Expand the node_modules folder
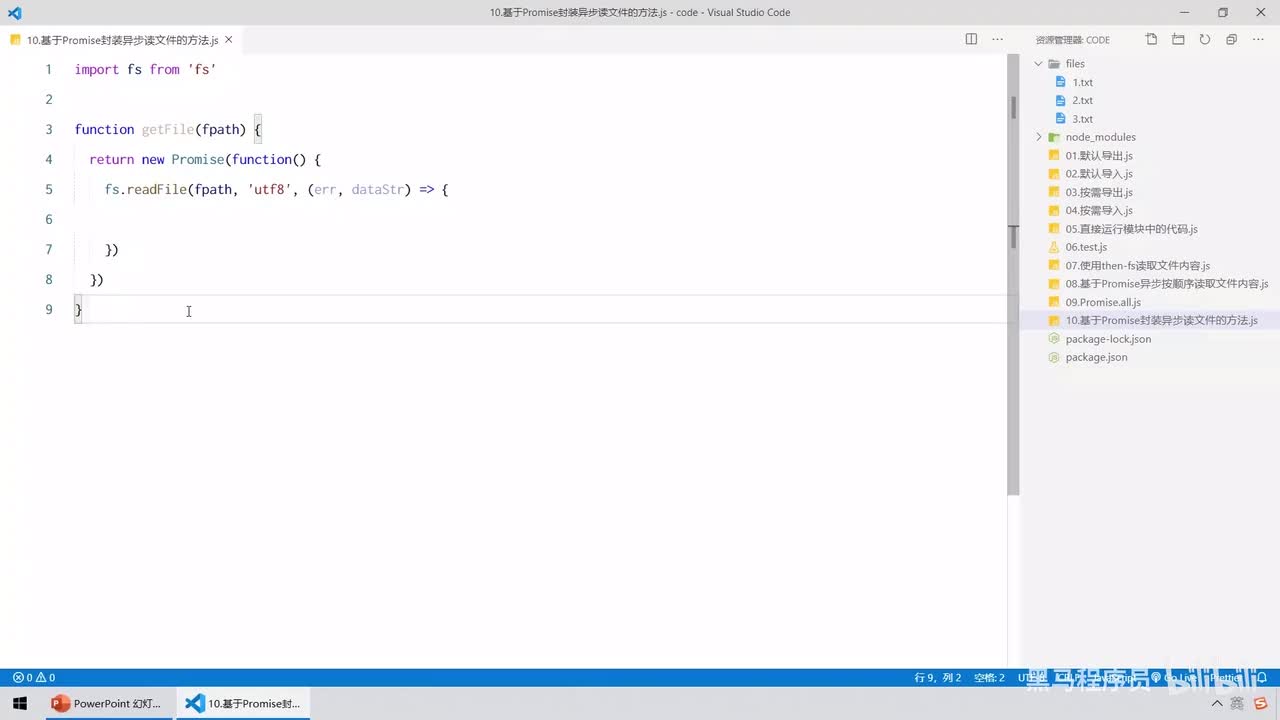 [x=1038, y=137]
